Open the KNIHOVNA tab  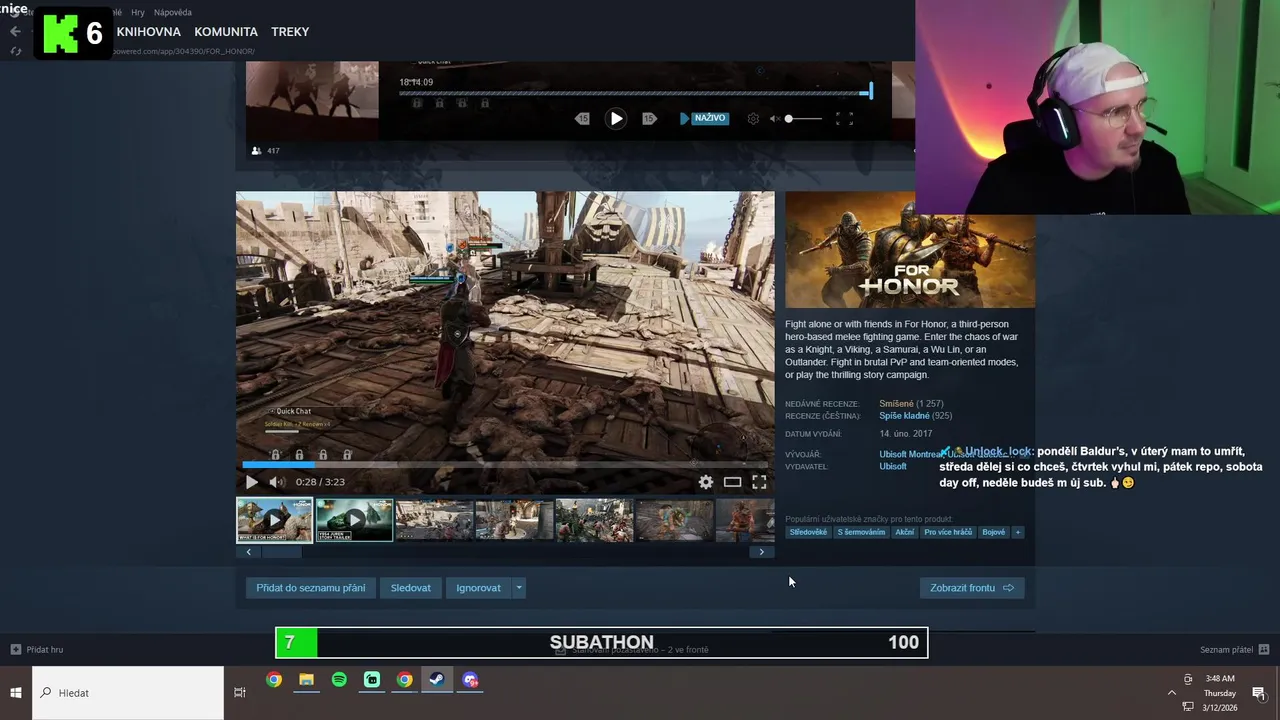(x=148, y=32)
